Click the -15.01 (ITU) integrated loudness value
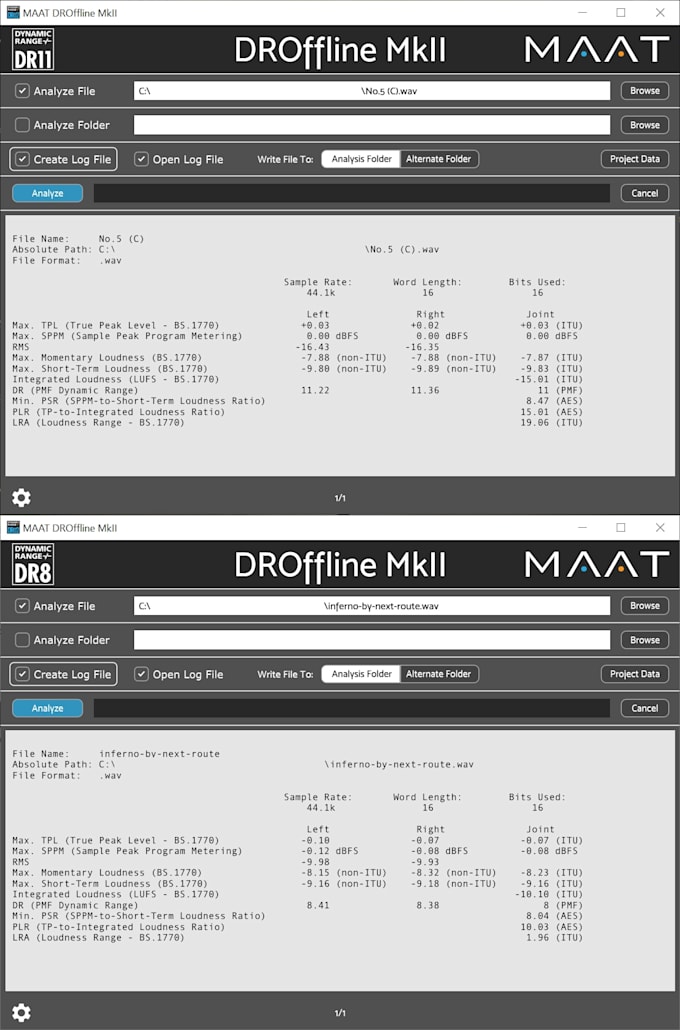The image size is (680, 1030). pyautogui.click(x=549, y=379)
